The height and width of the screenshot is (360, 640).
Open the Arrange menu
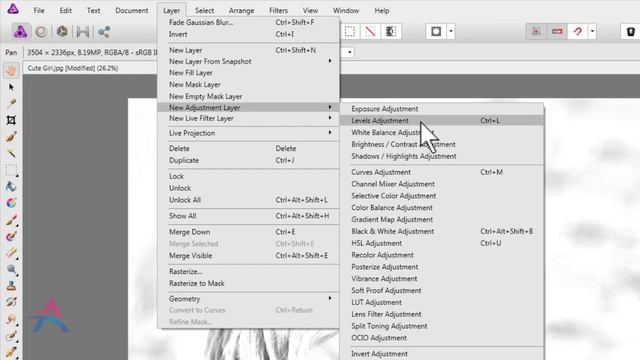[x=241, y=11]
